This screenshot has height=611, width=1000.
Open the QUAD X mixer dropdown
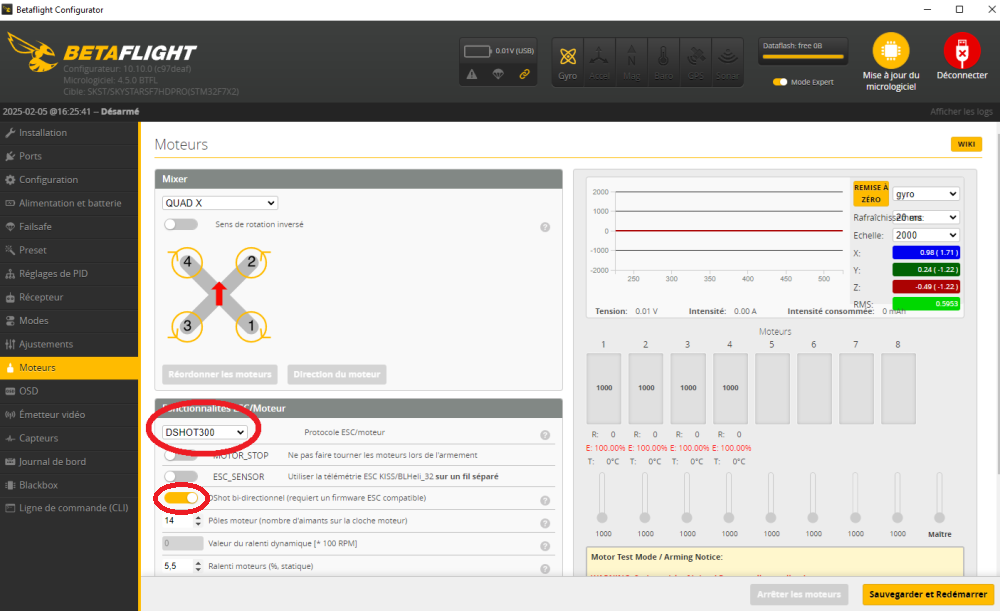coord(220,203)
